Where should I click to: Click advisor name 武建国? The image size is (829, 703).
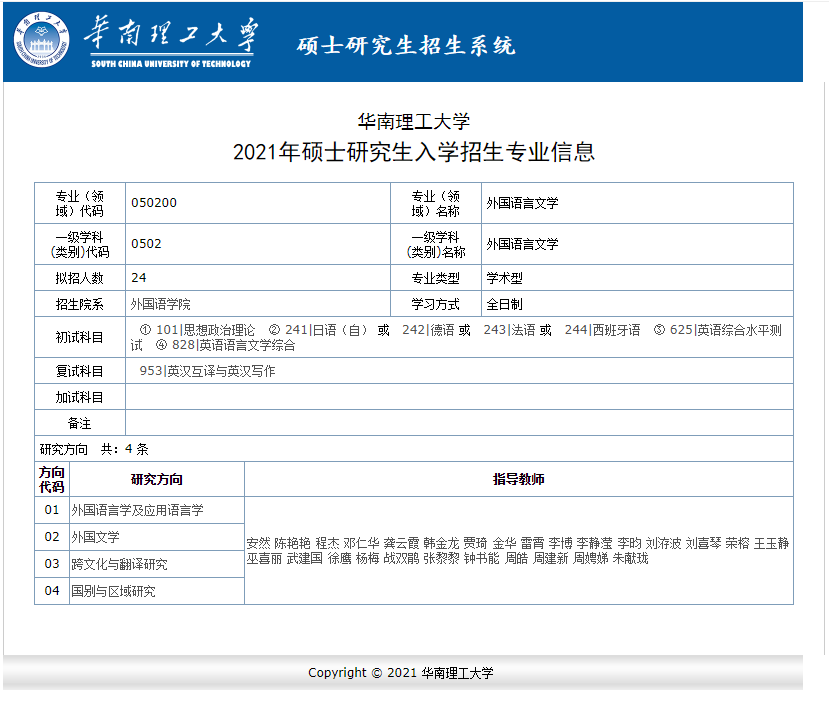[x=305, y=559]
